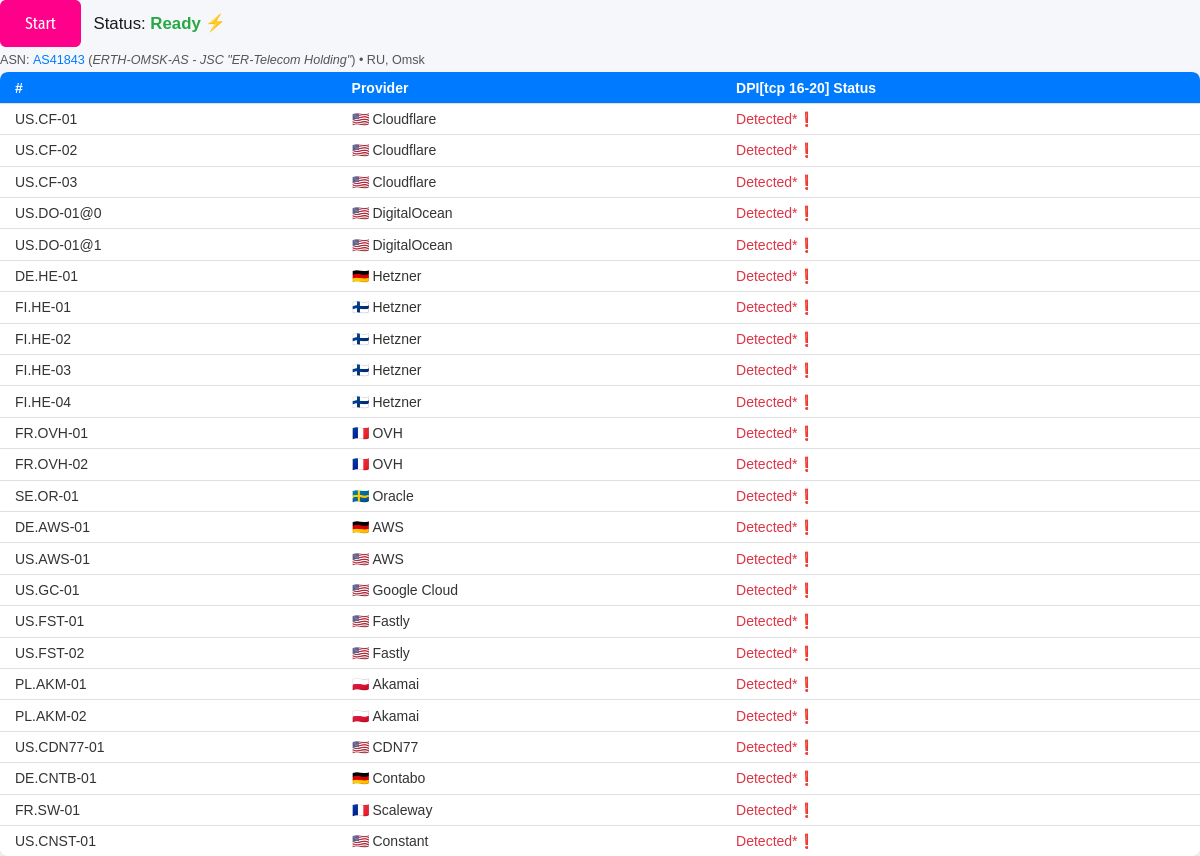This screenshot has width=1200, height=856.
Task: Select the DPI[tcp 16-20] Status header
Action: tap(806, 88)
